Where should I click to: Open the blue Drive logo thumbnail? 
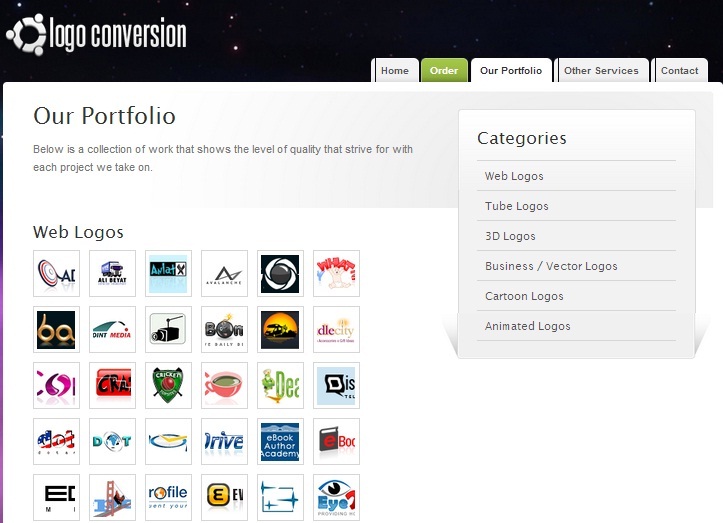point(224,441)
